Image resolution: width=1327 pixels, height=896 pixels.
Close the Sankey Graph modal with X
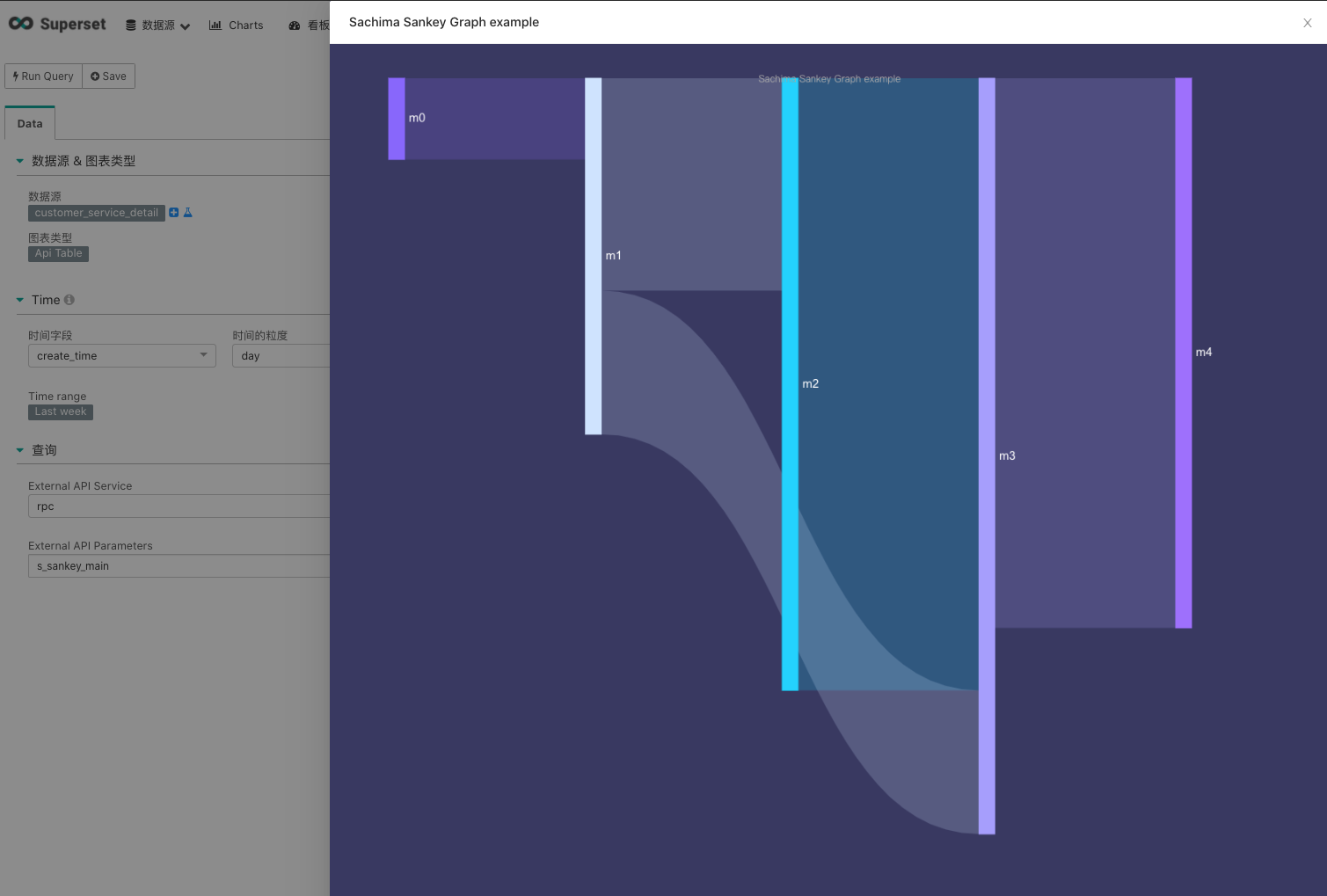pyautogui.click(x=1308, y=23)
